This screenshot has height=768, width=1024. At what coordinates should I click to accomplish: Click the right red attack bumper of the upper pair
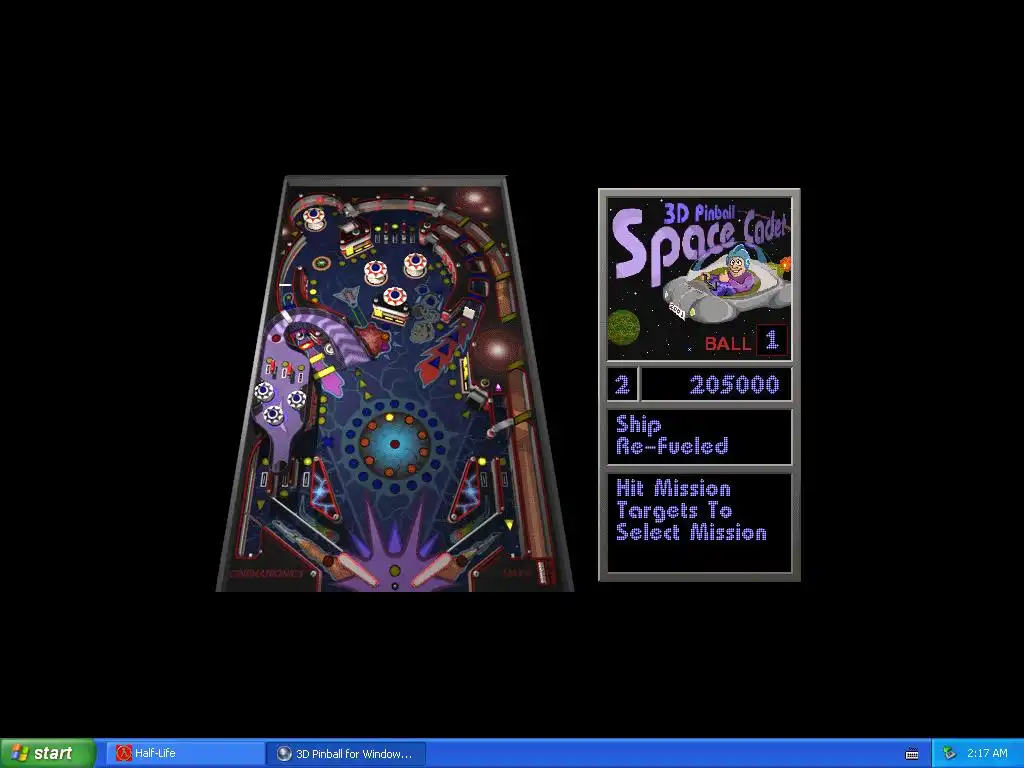tap(415, 264)
